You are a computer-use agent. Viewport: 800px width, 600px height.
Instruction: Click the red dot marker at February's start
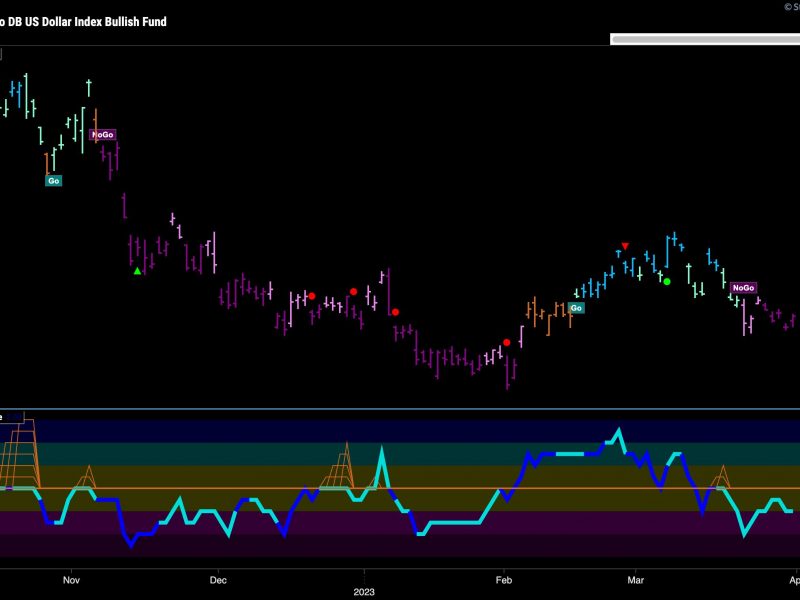click(x=507, y=342)
